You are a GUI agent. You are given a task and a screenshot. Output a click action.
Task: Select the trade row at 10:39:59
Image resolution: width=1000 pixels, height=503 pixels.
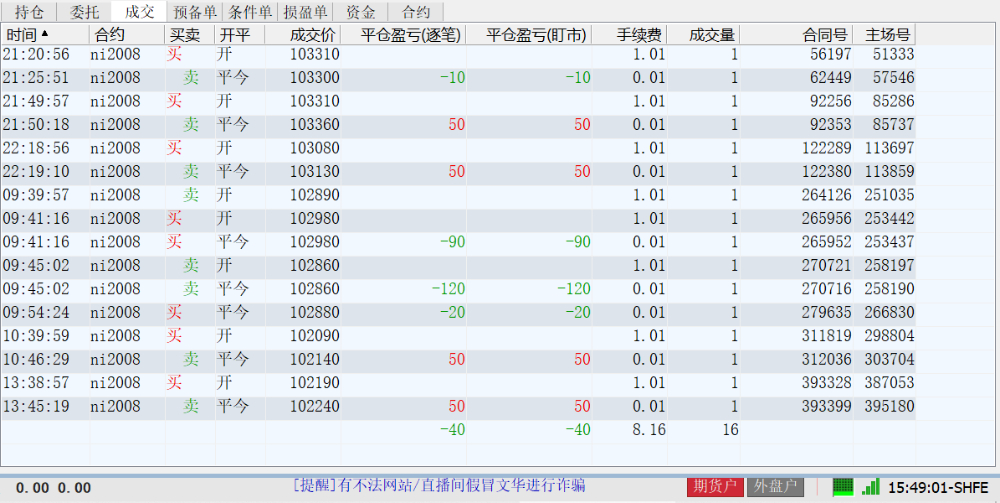coord(458,336)
